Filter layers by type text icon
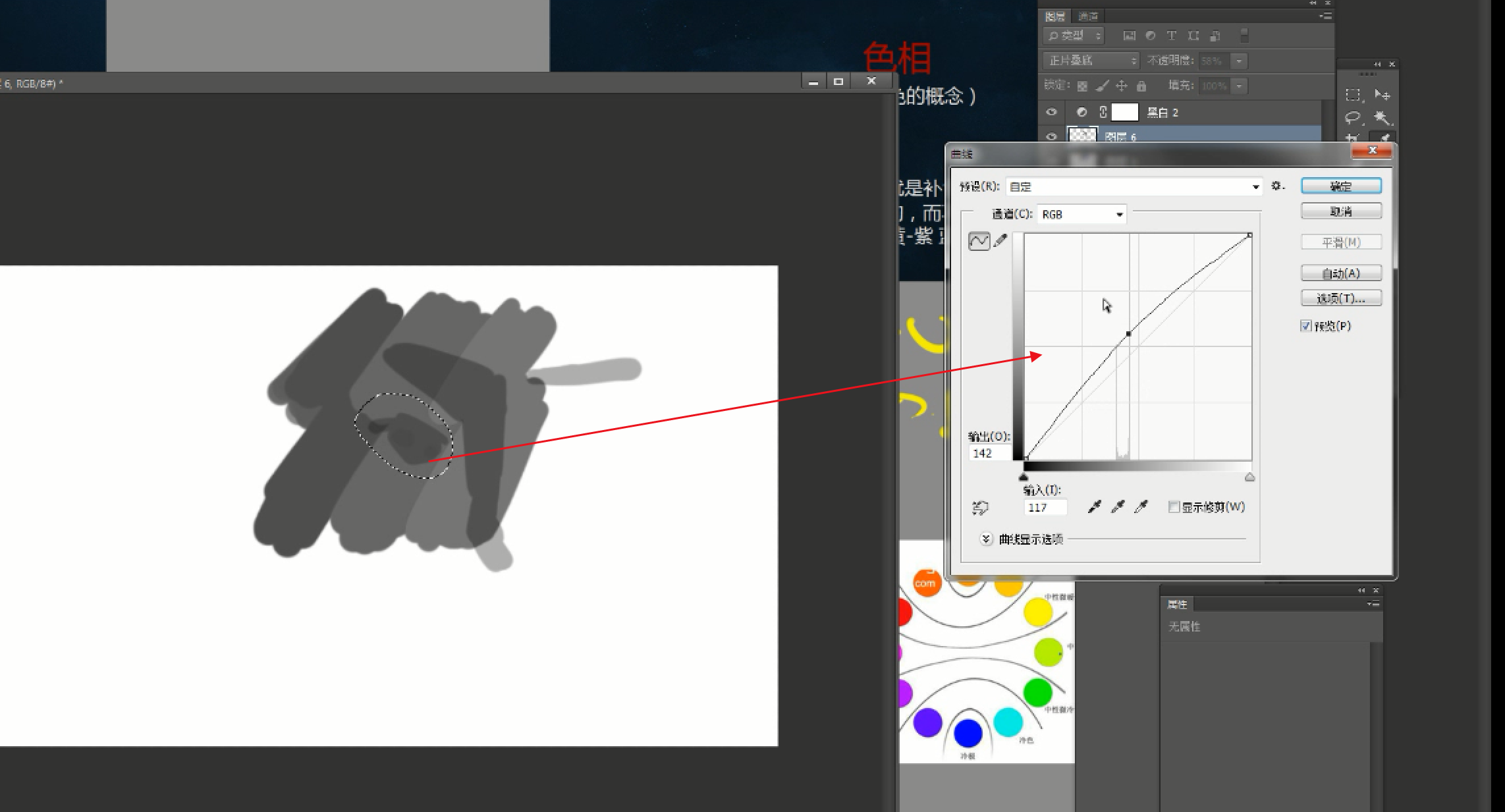The width and height of the screenshot is (1505, 812). [1171, 36]
